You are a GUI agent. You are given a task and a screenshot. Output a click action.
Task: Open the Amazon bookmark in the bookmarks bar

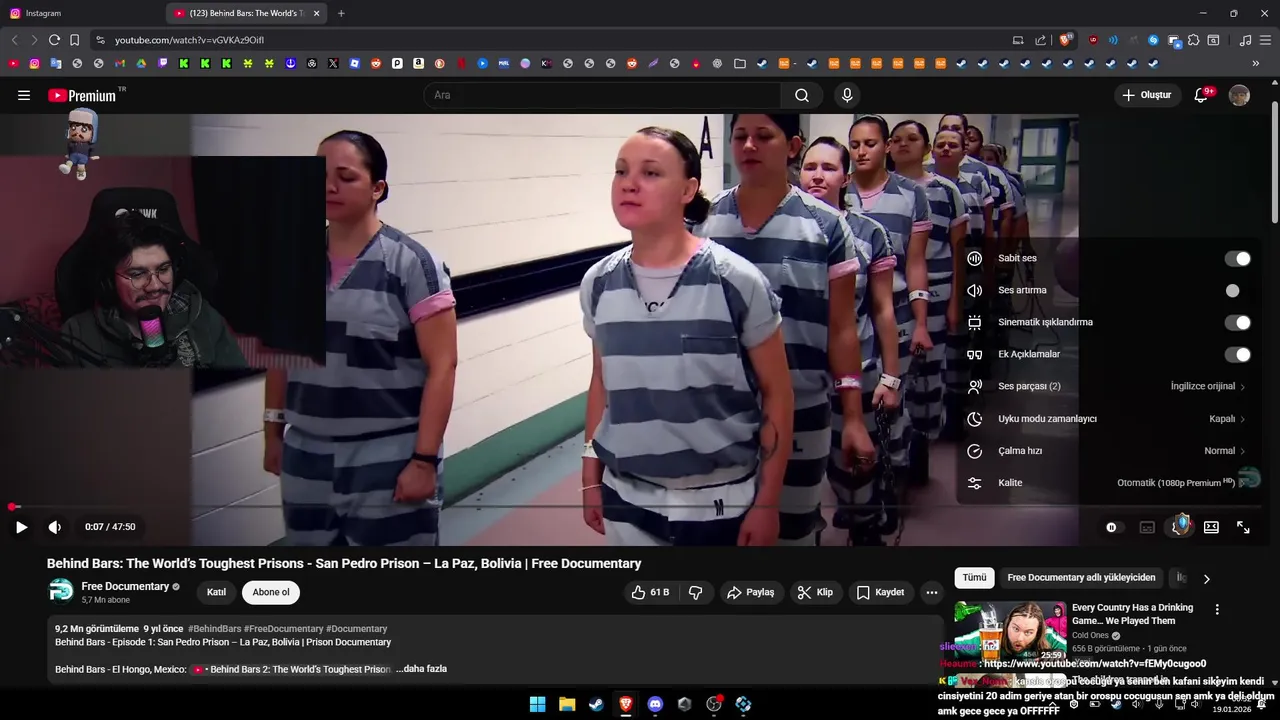tap(418, 63)
